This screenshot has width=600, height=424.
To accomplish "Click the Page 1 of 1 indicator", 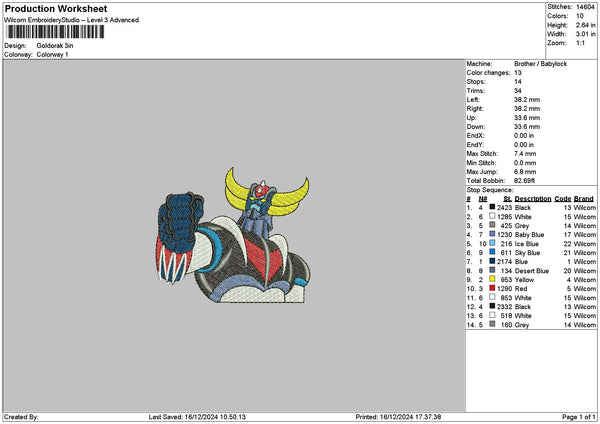I will tap(579, 417).
